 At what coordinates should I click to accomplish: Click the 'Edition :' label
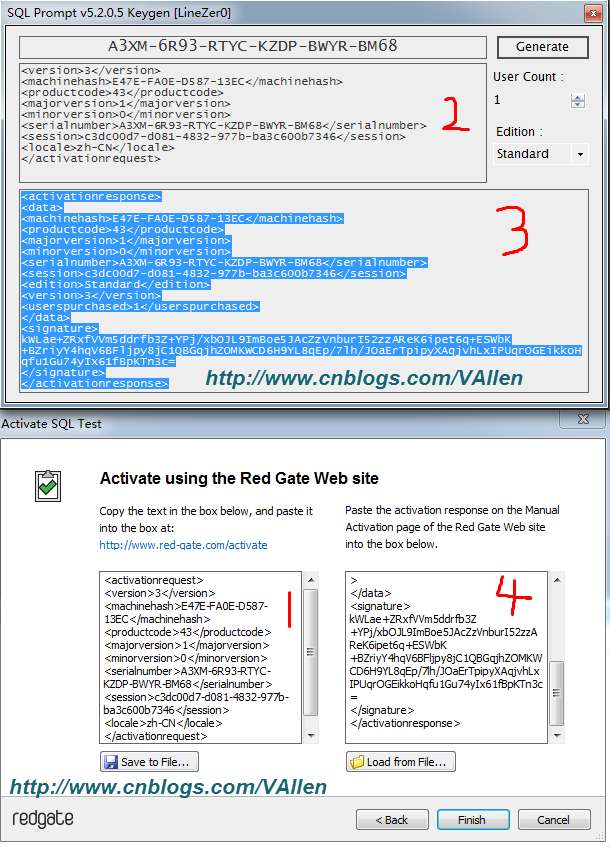coord(519,132)
